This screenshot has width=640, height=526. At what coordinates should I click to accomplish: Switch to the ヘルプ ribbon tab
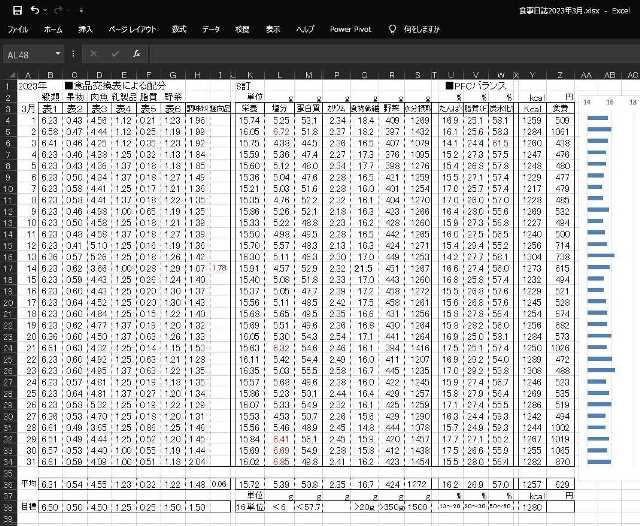click(305, 29)
